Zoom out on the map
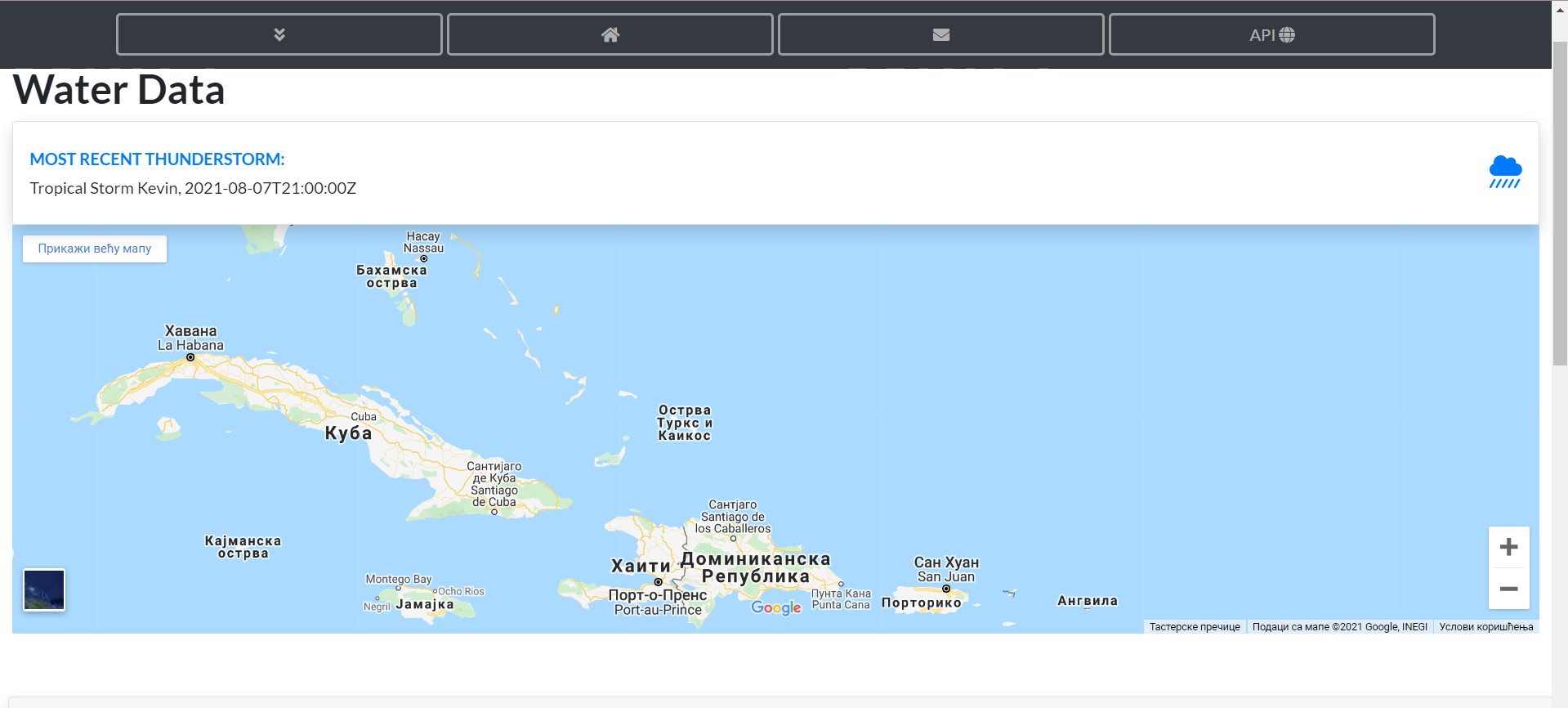Viewport: 1568px width, 708px height. coord(1509,589)
